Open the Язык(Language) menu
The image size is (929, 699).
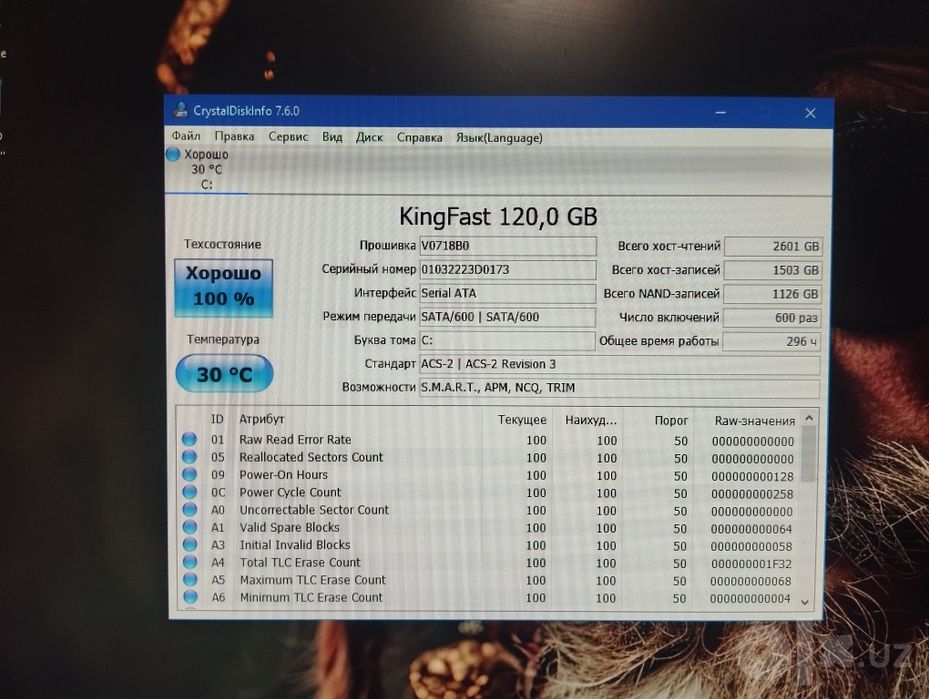coord(499,138)
